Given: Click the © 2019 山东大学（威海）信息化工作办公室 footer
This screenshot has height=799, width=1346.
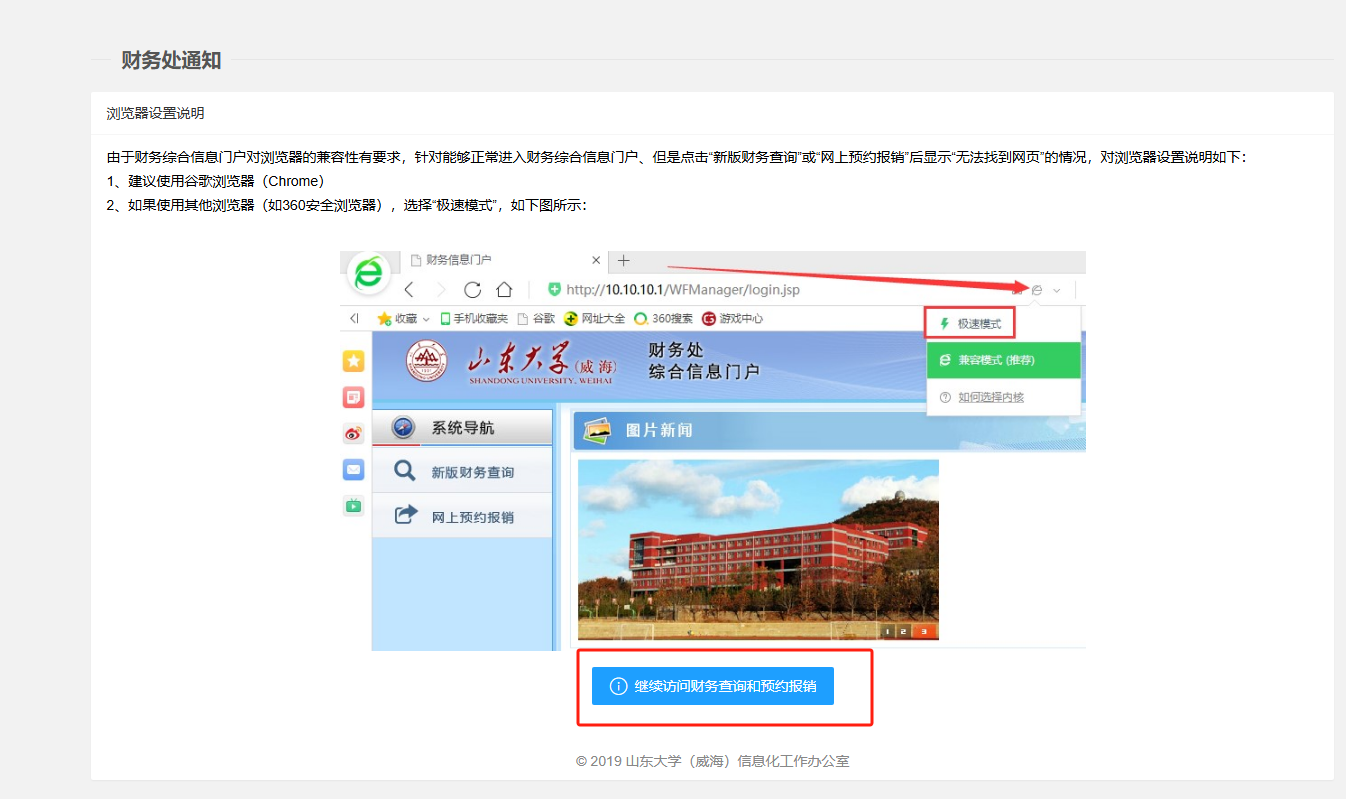Looking at the screenshot, I should point(713,761).
